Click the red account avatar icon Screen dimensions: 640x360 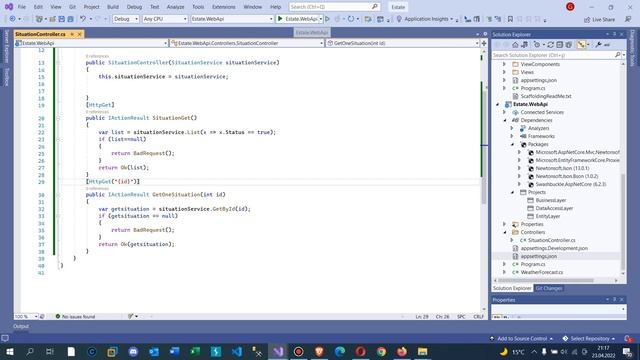point(570,7)
